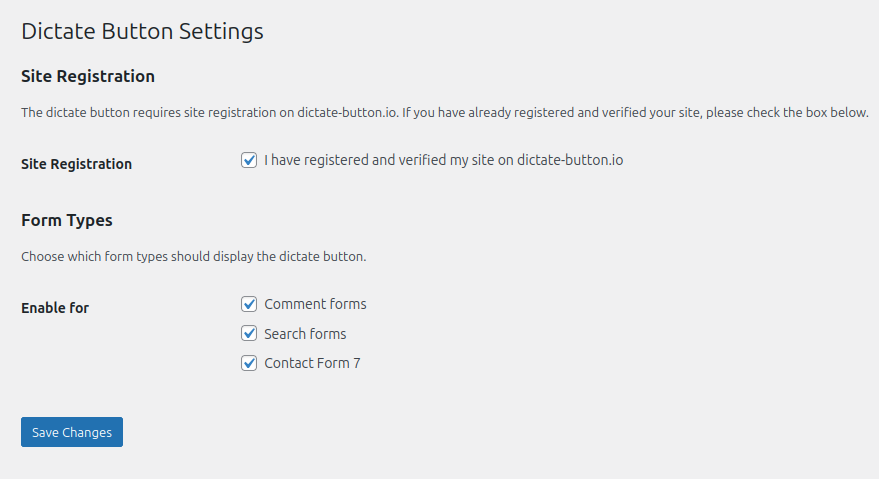Click the large Site Registration section heading
Image resolution: width=879 pixels, height=479 pixels.
[88, 76]
